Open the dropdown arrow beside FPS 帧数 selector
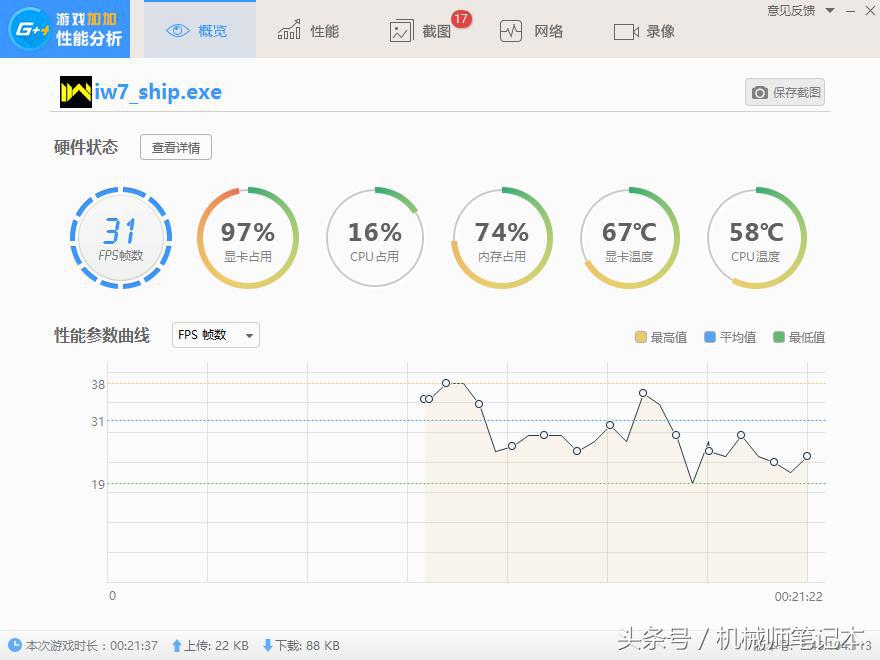The width and height of the screenshot is (880, 660). point(247,335)
